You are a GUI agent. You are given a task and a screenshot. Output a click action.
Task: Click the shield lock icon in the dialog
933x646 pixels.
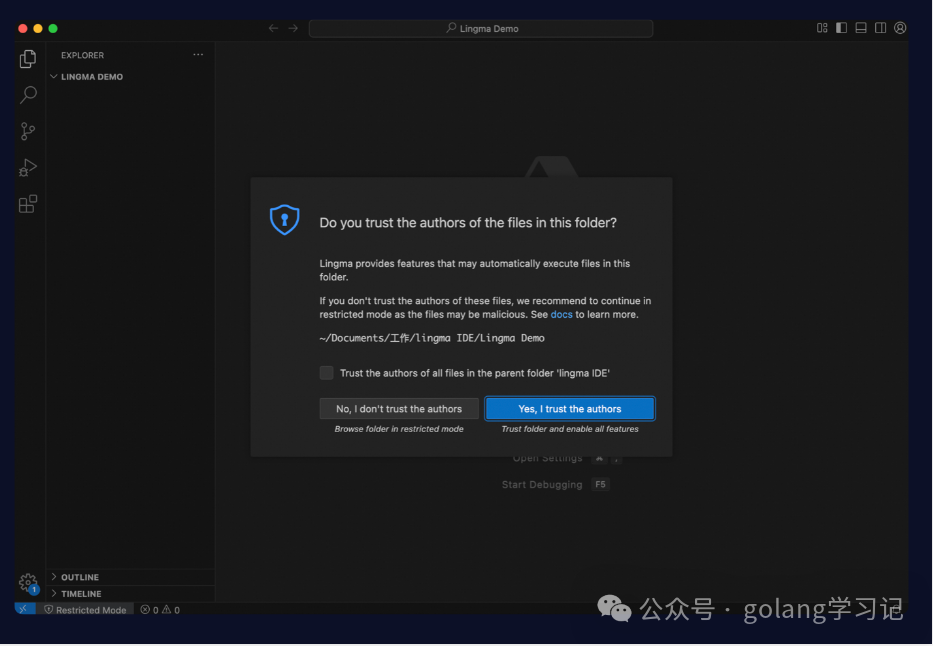[x=284, y=219]
